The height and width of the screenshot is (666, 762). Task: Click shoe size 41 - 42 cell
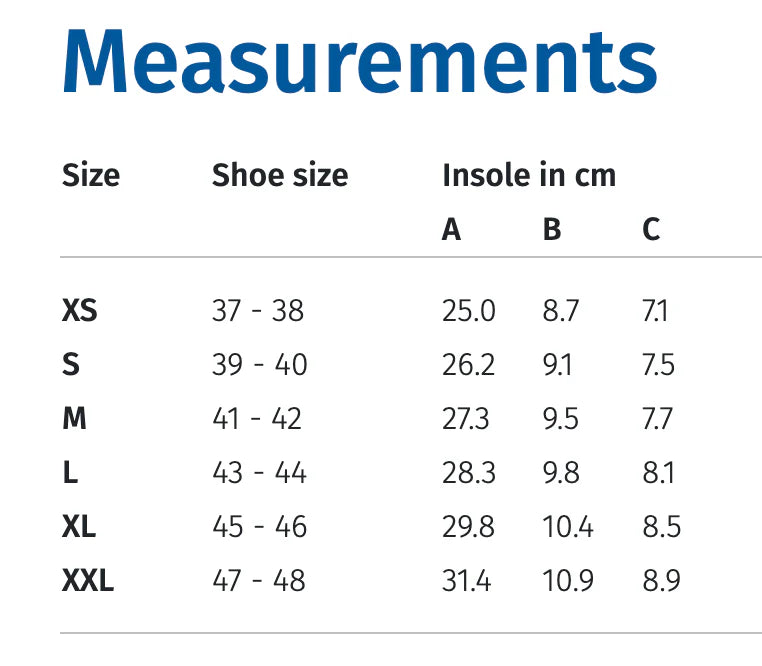257,419
